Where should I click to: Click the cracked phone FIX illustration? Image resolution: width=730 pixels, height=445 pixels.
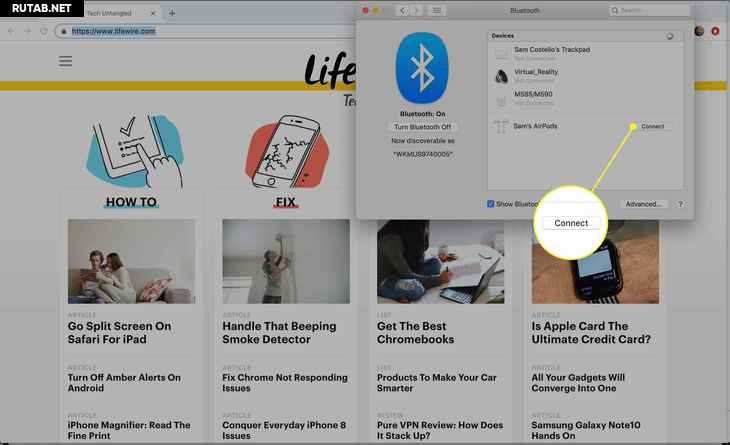(287, 152)
